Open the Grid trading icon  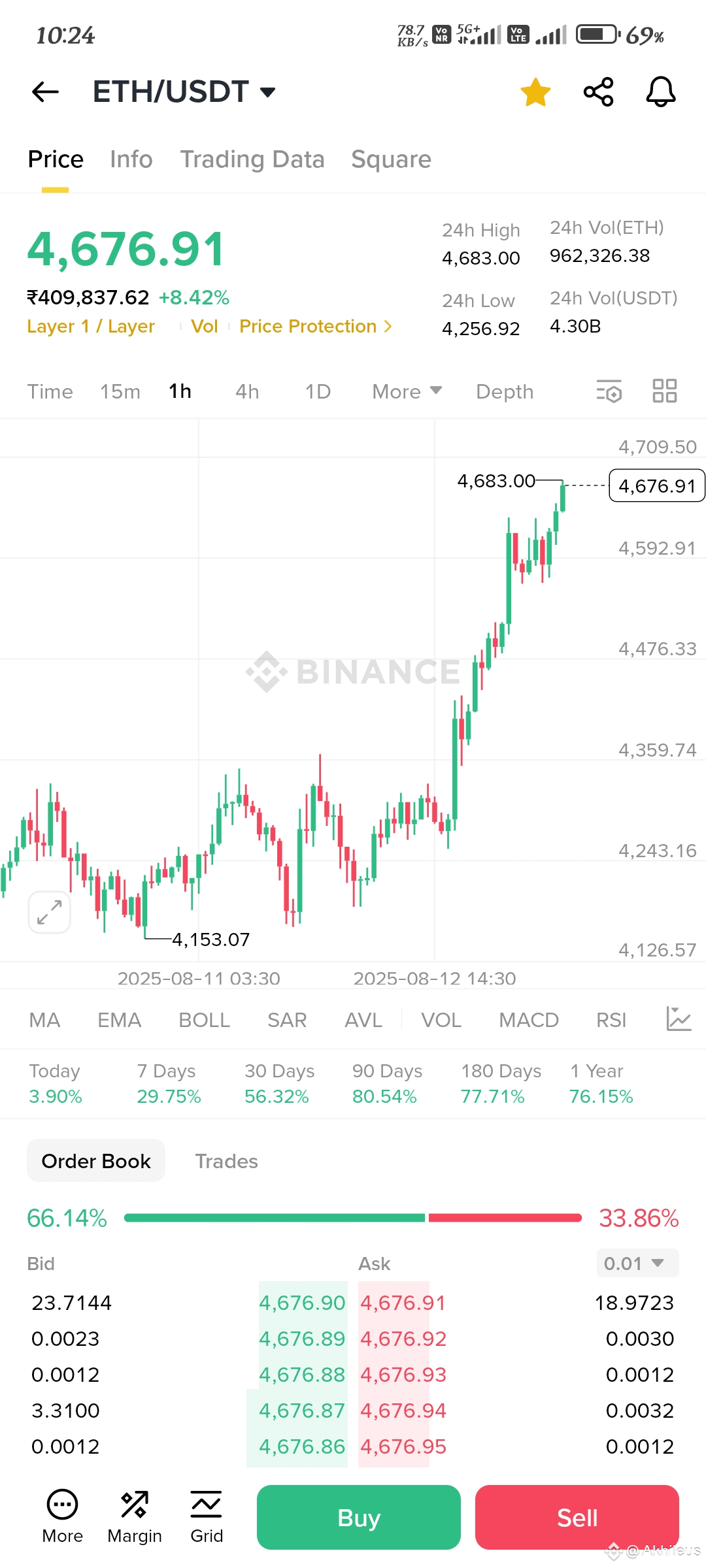(207, 1517)
